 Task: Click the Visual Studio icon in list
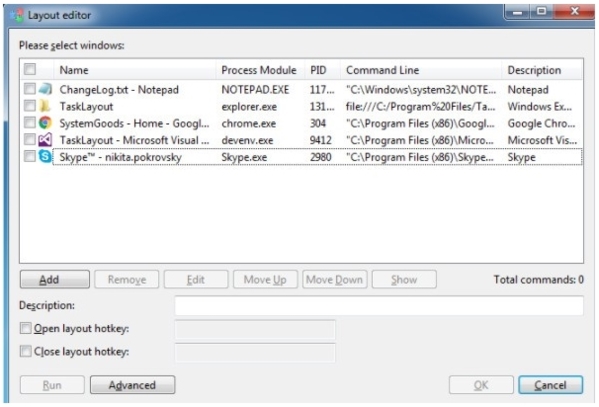click(45, 139)
